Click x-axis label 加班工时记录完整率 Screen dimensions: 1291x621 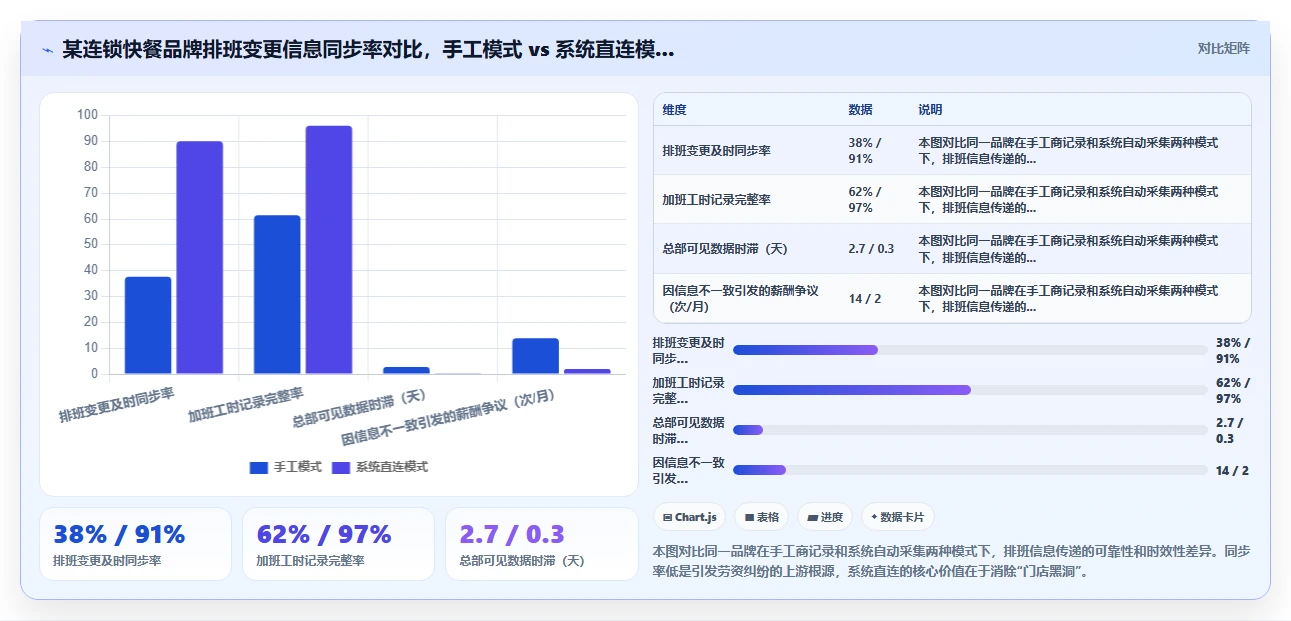[246, 404]
